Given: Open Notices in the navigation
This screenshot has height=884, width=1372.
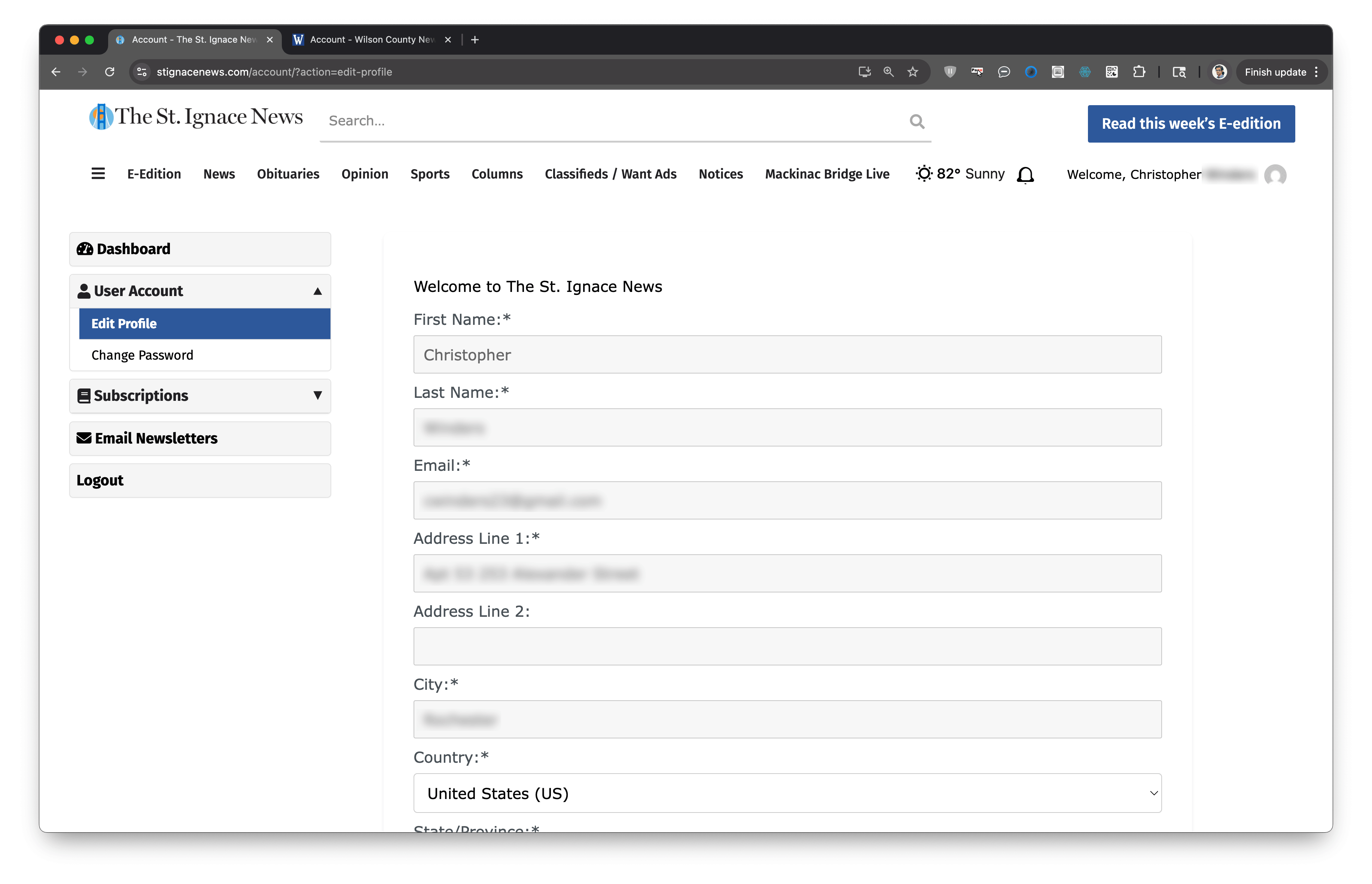Looking at the screenshot, I should (720, 174).
